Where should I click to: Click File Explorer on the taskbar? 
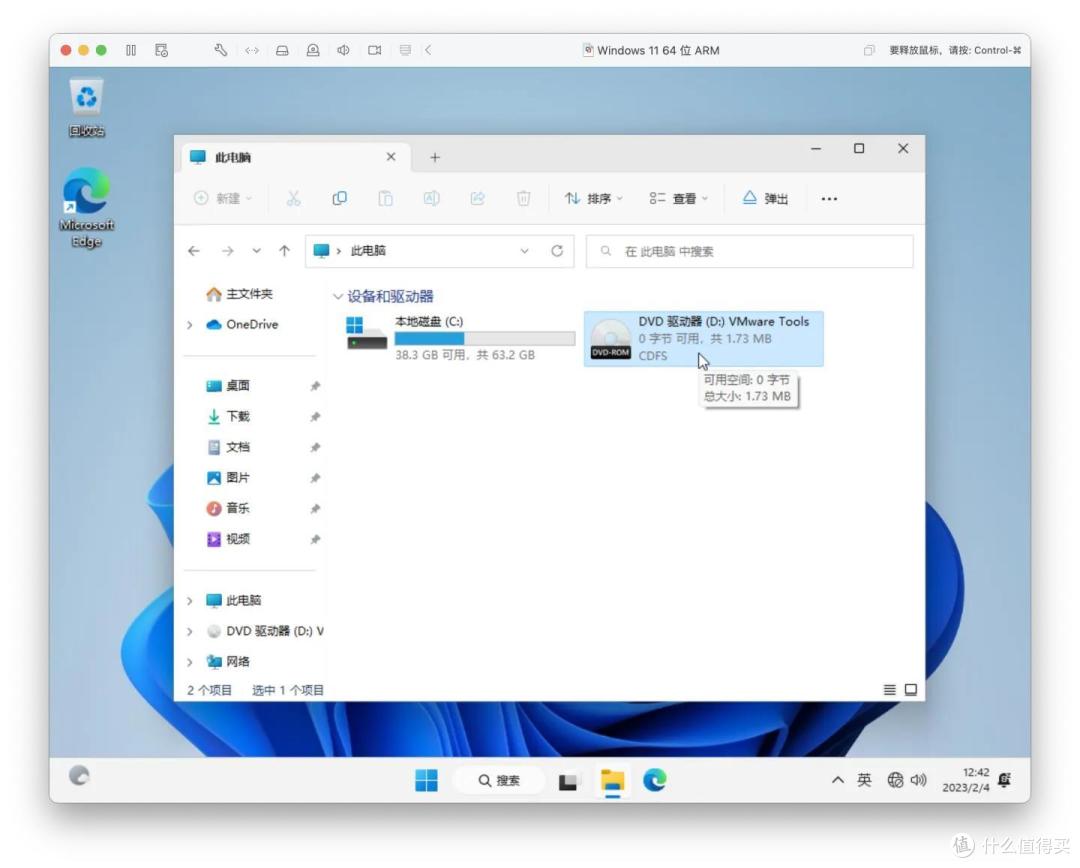tap(612, 781)
